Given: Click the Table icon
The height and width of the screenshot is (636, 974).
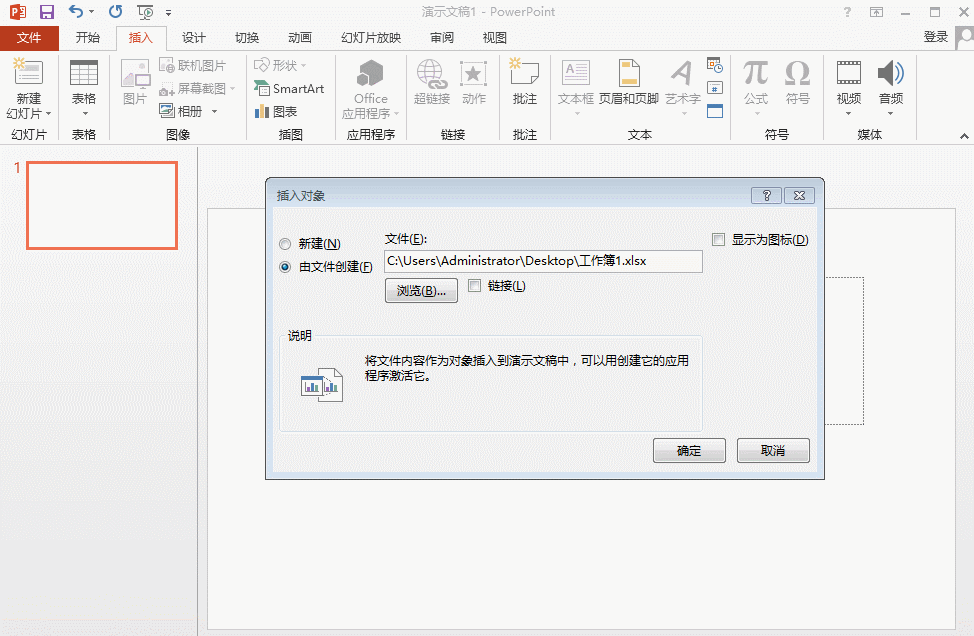Looking at the screenshot, I should (x=84, y=73).
